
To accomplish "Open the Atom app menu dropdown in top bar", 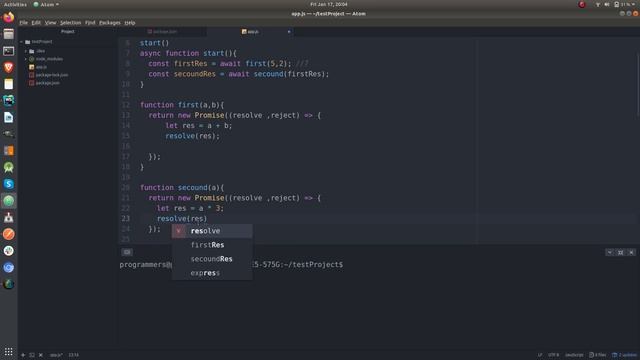I will pyautogui.click(x=46, y=4).
